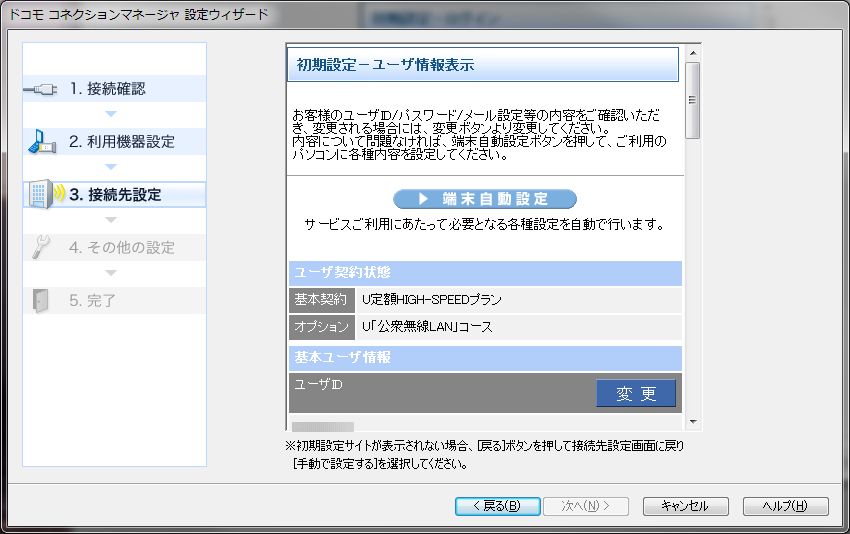
Task: Select step 3. 接続先設定
Action: [x=114, y=195]
